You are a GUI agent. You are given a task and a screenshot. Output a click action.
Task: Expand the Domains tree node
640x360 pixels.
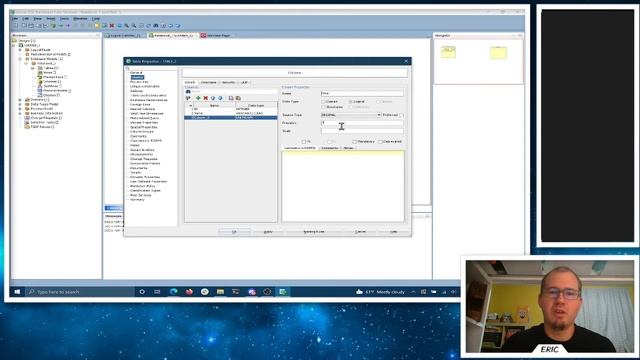pos(20,100)
